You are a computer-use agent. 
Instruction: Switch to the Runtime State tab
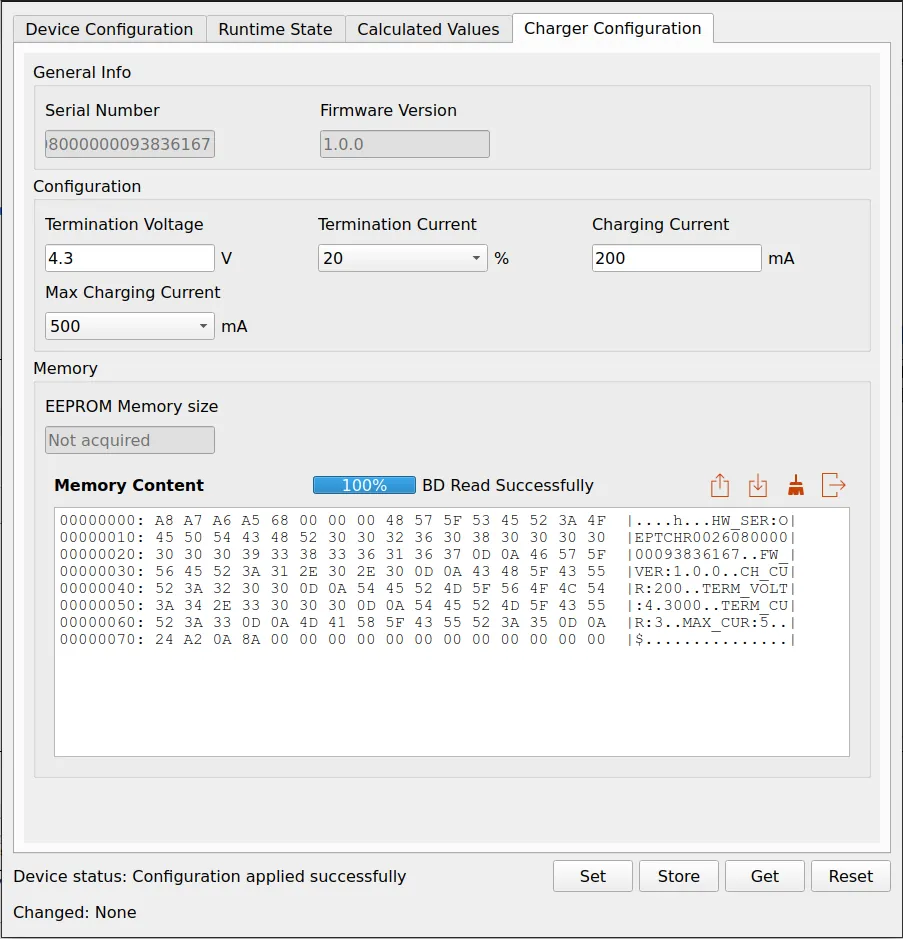pyautogui.click(x=275, y=29)
